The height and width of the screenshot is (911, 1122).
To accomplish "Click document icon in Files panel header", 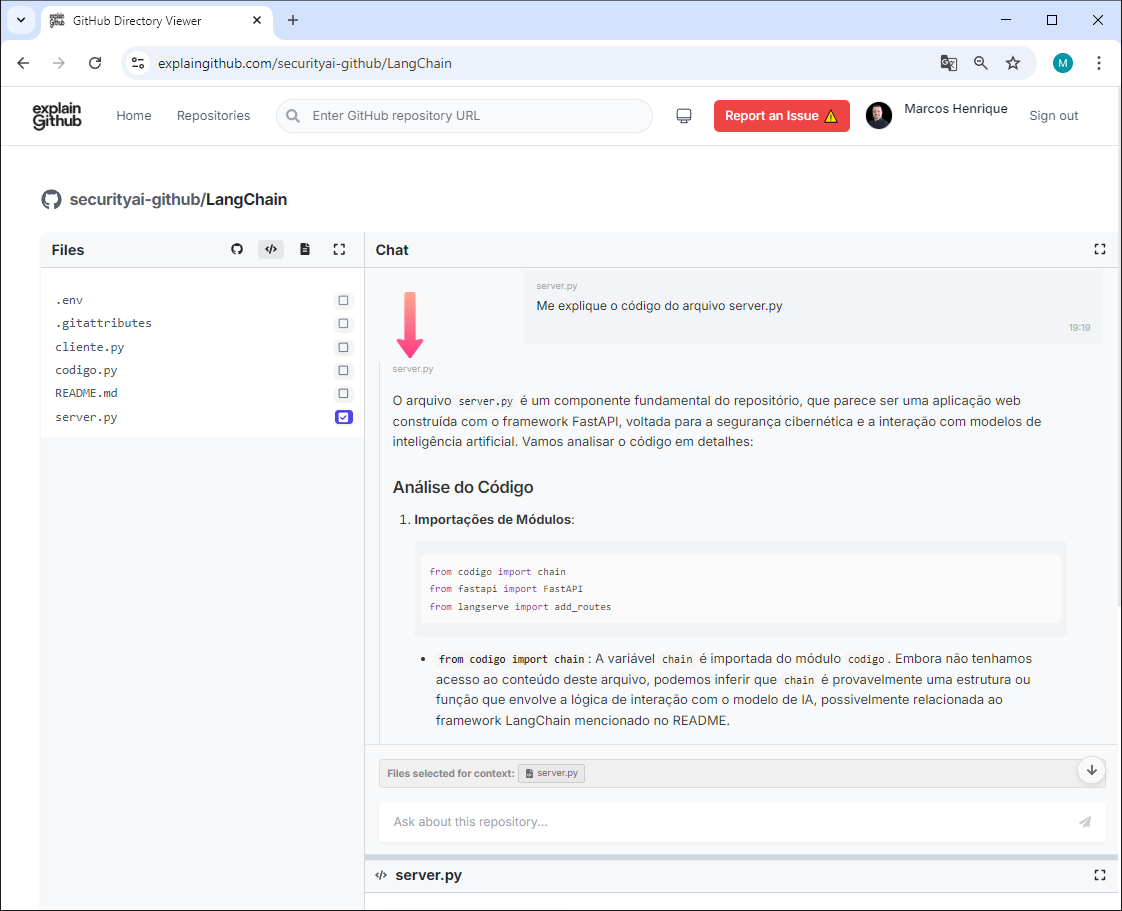I will (305, 249).
